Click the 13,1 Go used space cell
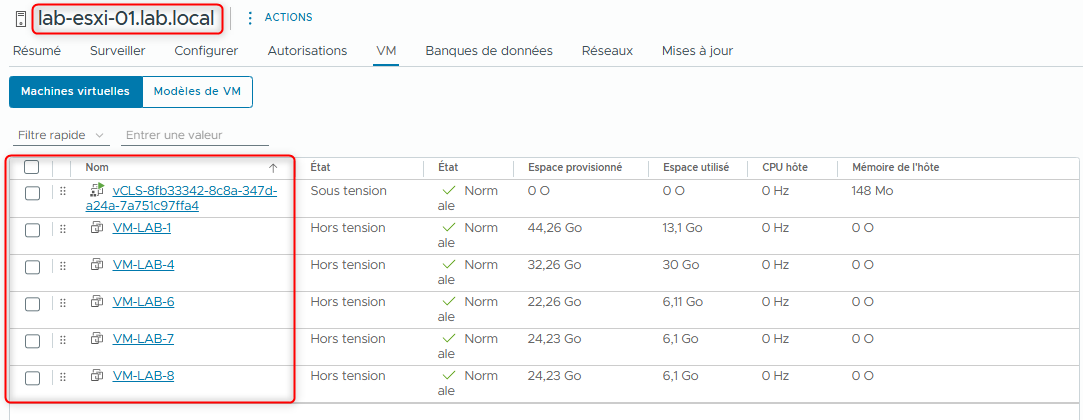1083x420 pixels. [682, 227]
